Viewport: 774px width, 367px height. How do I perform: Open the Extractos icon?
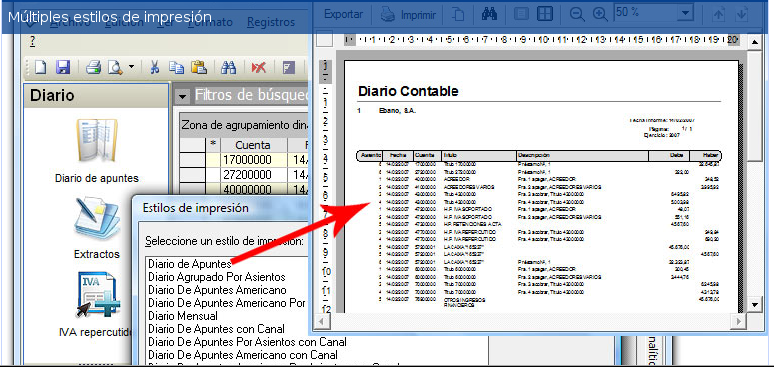coord(97,218)
